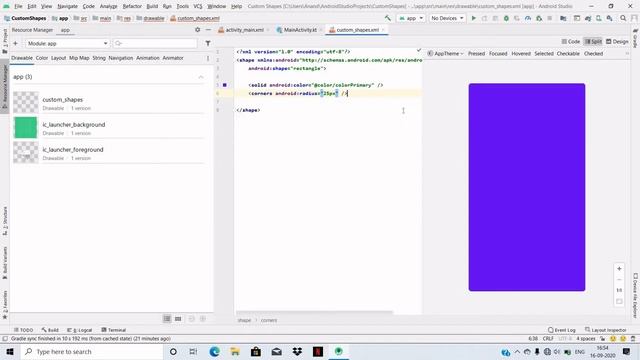Hide the Resource Manager panel minus icon

pos(208,30)
